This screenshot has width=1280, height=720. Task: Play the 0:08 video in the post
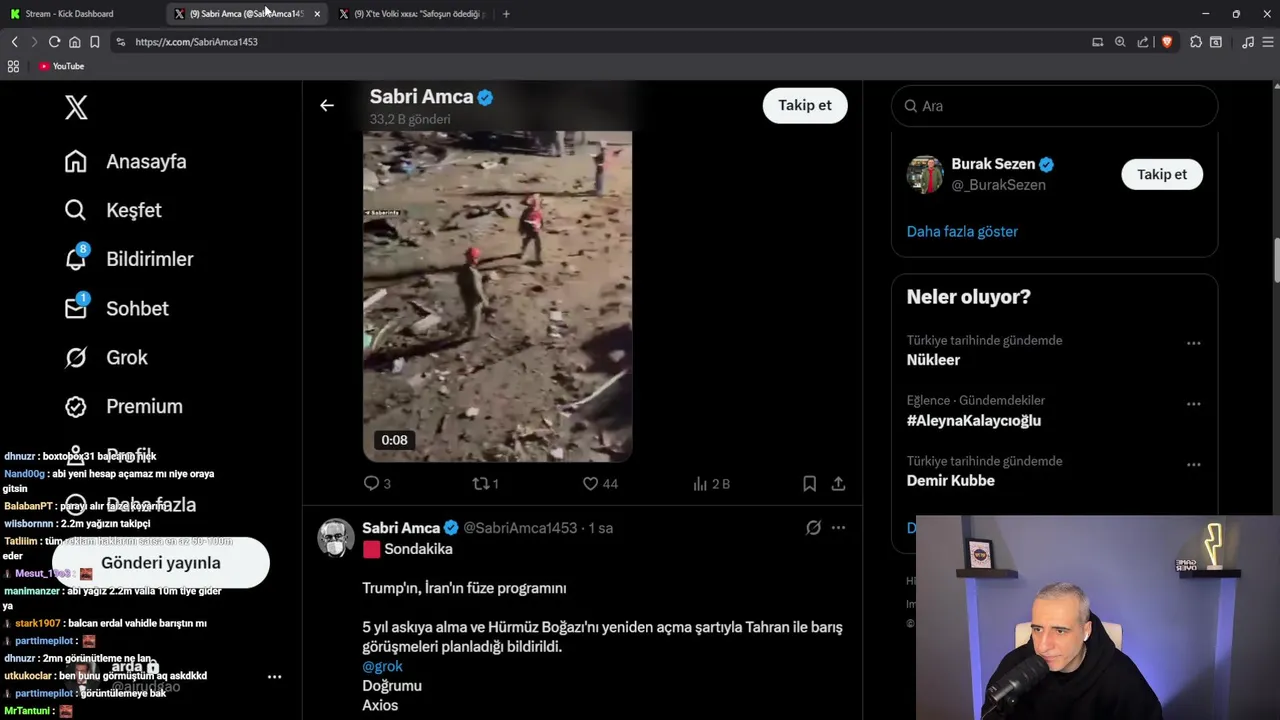pos(497,296)
